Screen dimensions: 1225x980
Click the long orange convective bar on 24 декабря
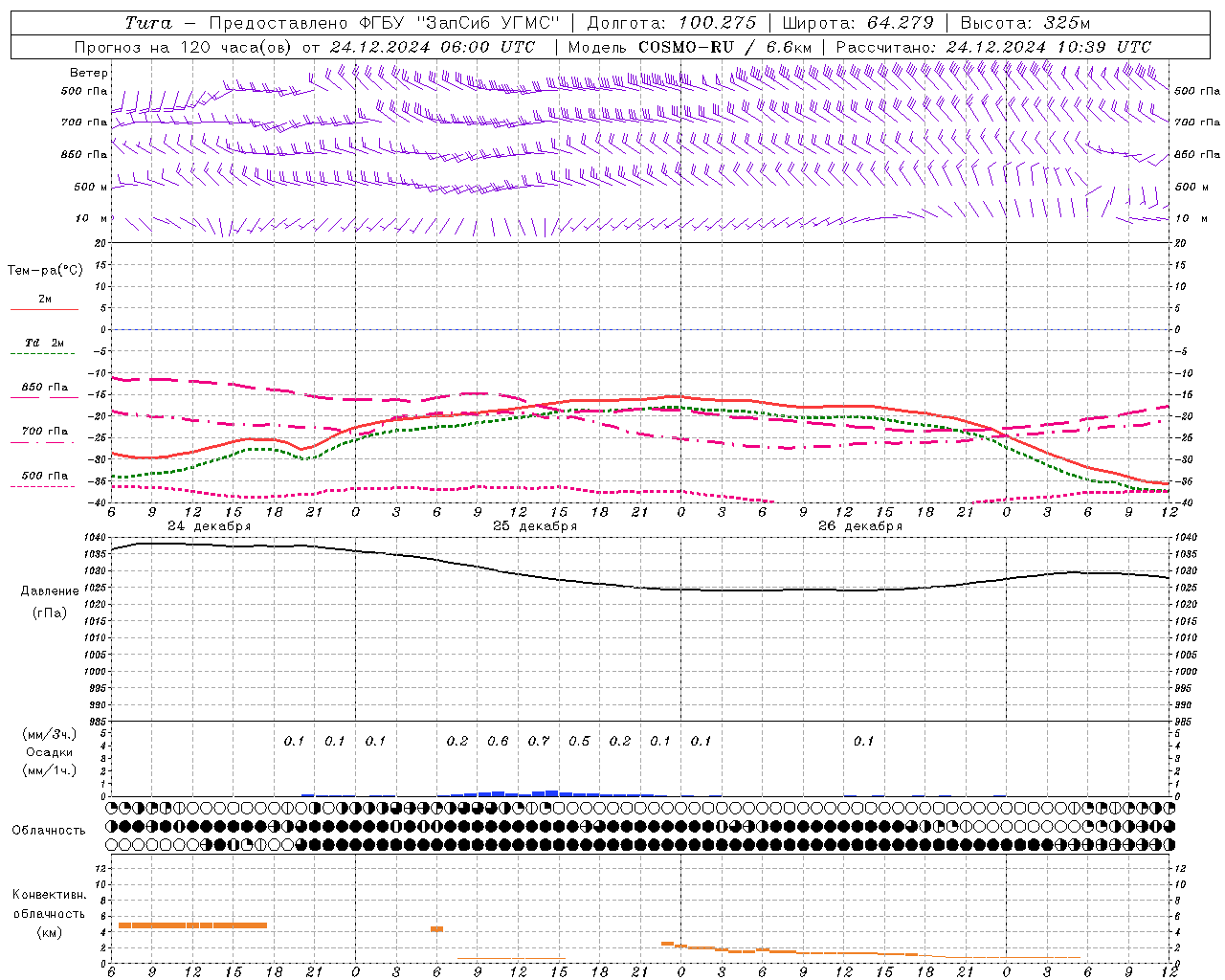tap(192, 925)
